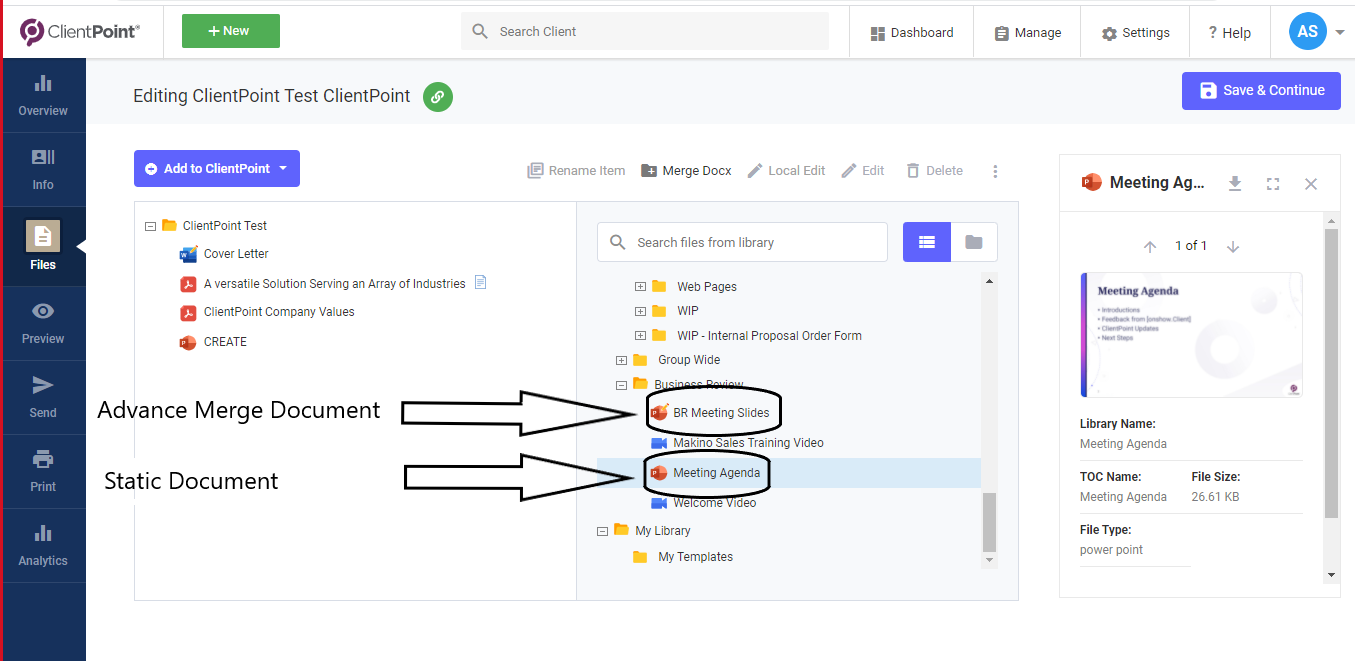Click the preview panel scrollbar thumb
The width and height of the screenshot is (1355, 661).
[x=1331, y=373]
